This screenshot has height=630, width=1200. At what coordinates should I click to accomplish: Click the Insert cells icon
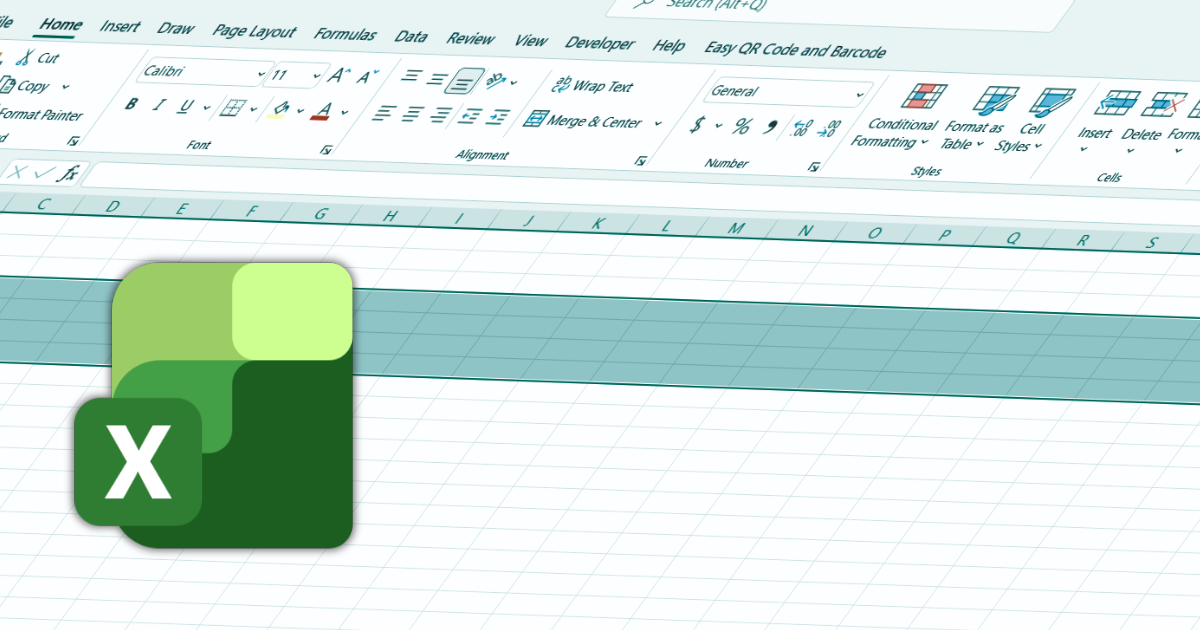click(x=1118, y=104)
